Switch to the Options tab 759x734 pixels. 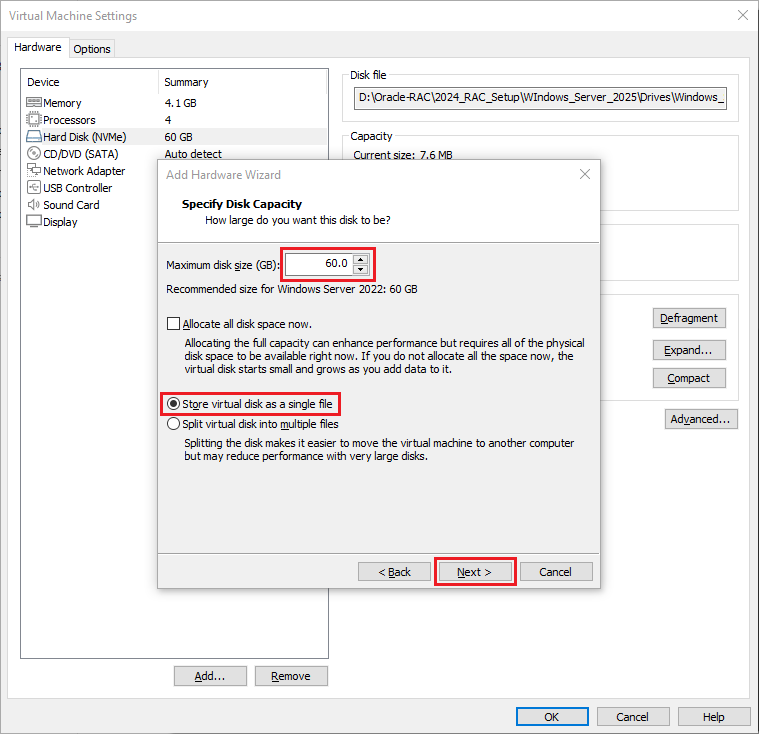(x=92, y=49)
